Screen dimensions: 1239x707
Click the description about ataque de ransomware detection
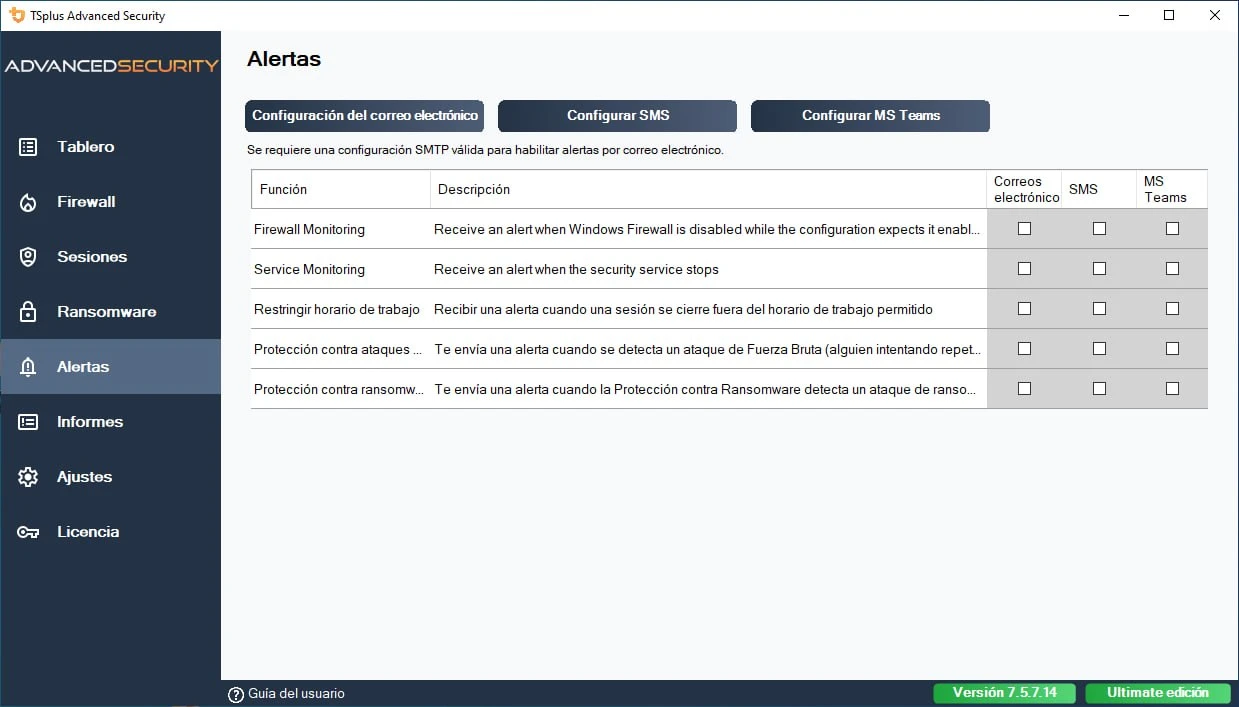pyautogui.click(x=707, y=390)
